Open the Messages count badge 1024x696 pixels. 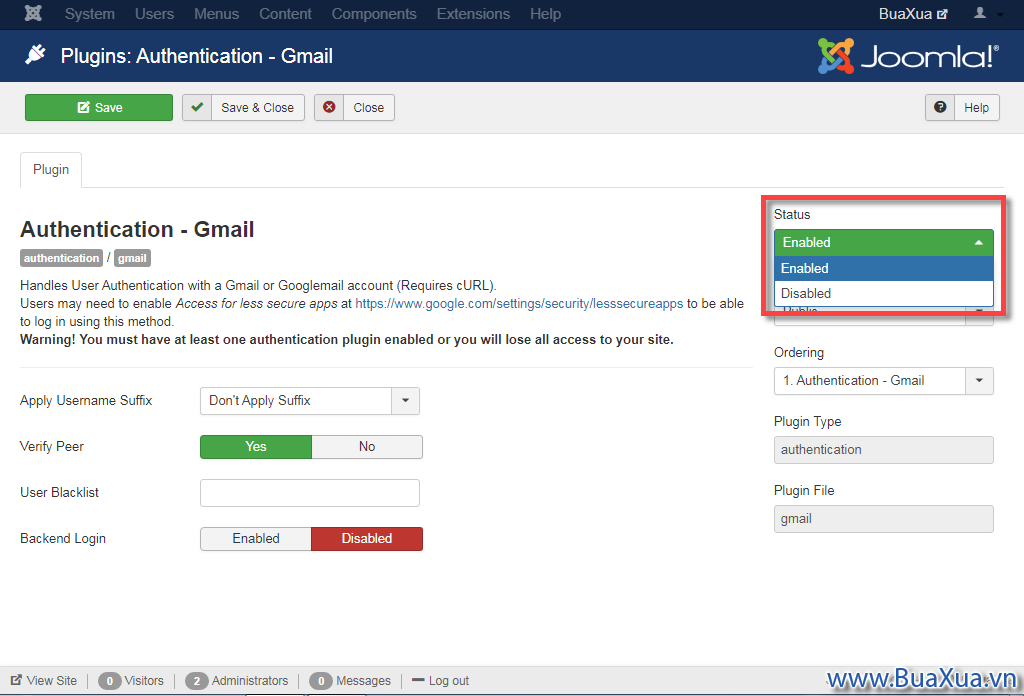[x=321, y=681]
